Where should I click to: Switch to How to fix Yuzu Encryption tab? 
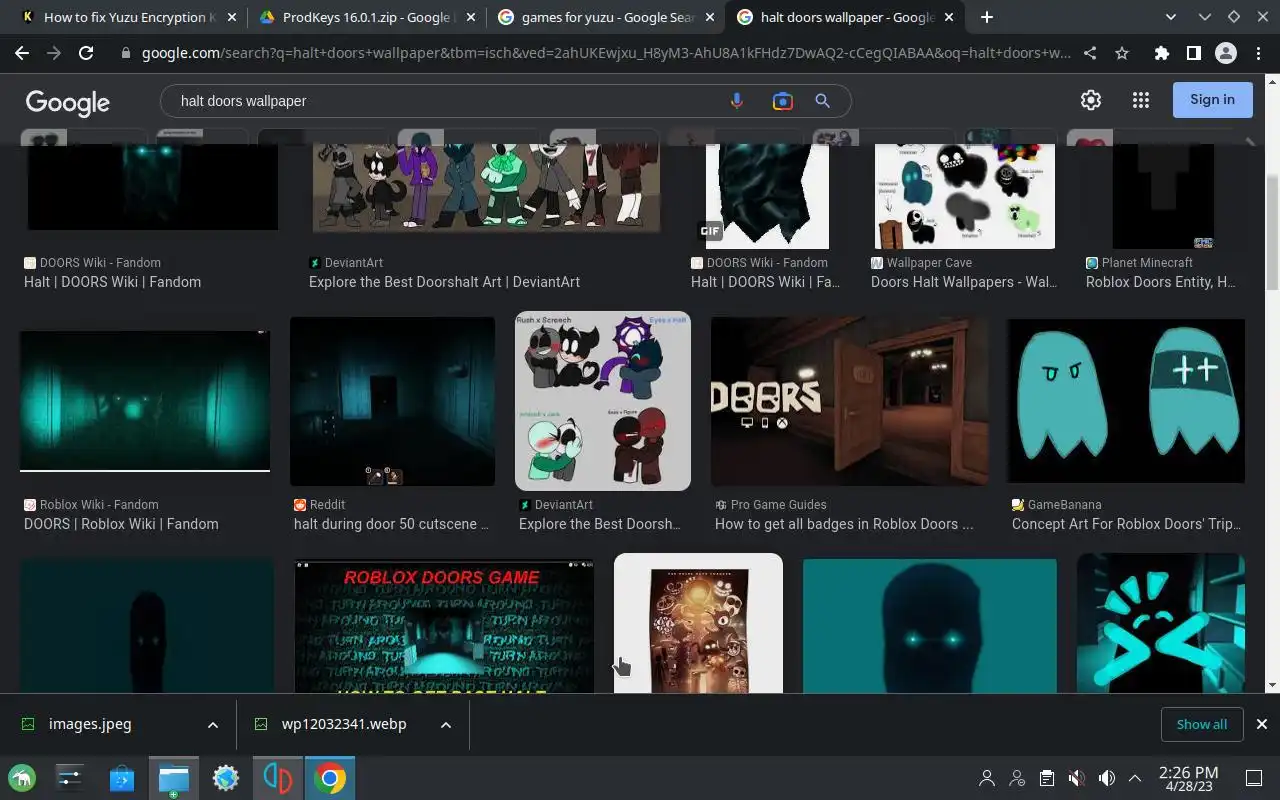[130, 17]
